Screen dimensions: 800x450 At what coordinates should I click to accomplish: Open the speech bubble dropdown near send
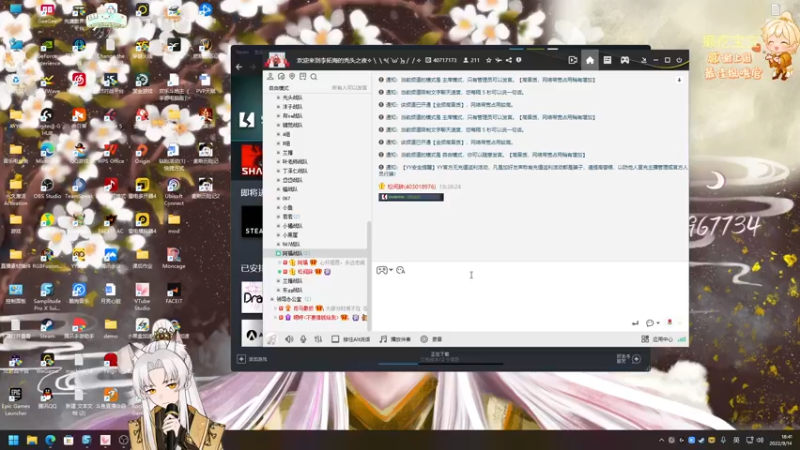coord(653,323)
